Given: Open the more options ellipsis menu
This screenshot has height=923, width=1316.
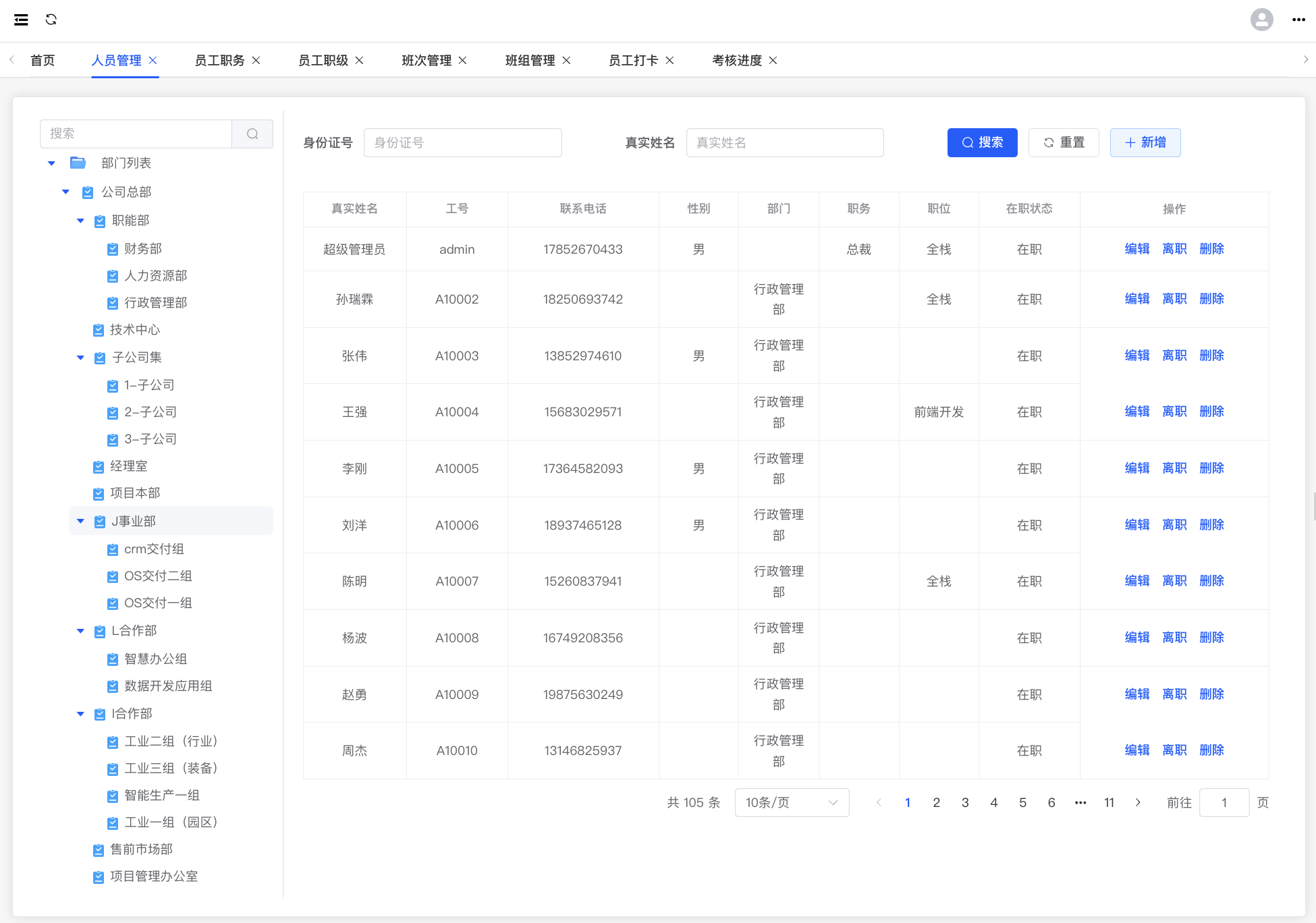Looking at the screenshot, I should coord(1298,20).
